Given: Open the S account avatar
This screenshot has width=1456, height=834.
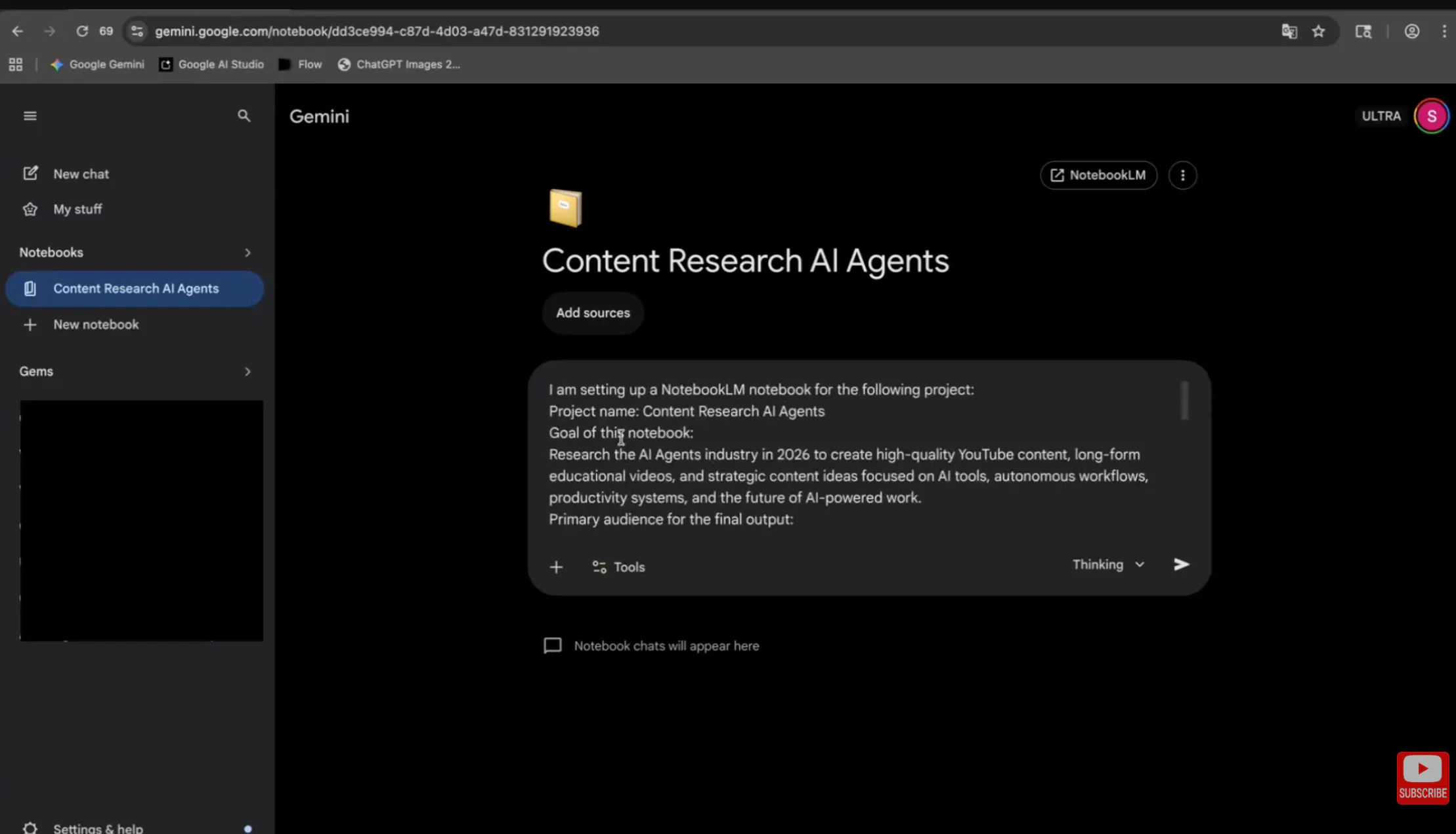Looking at the screenshot, I should click(x=1432, y=116).
